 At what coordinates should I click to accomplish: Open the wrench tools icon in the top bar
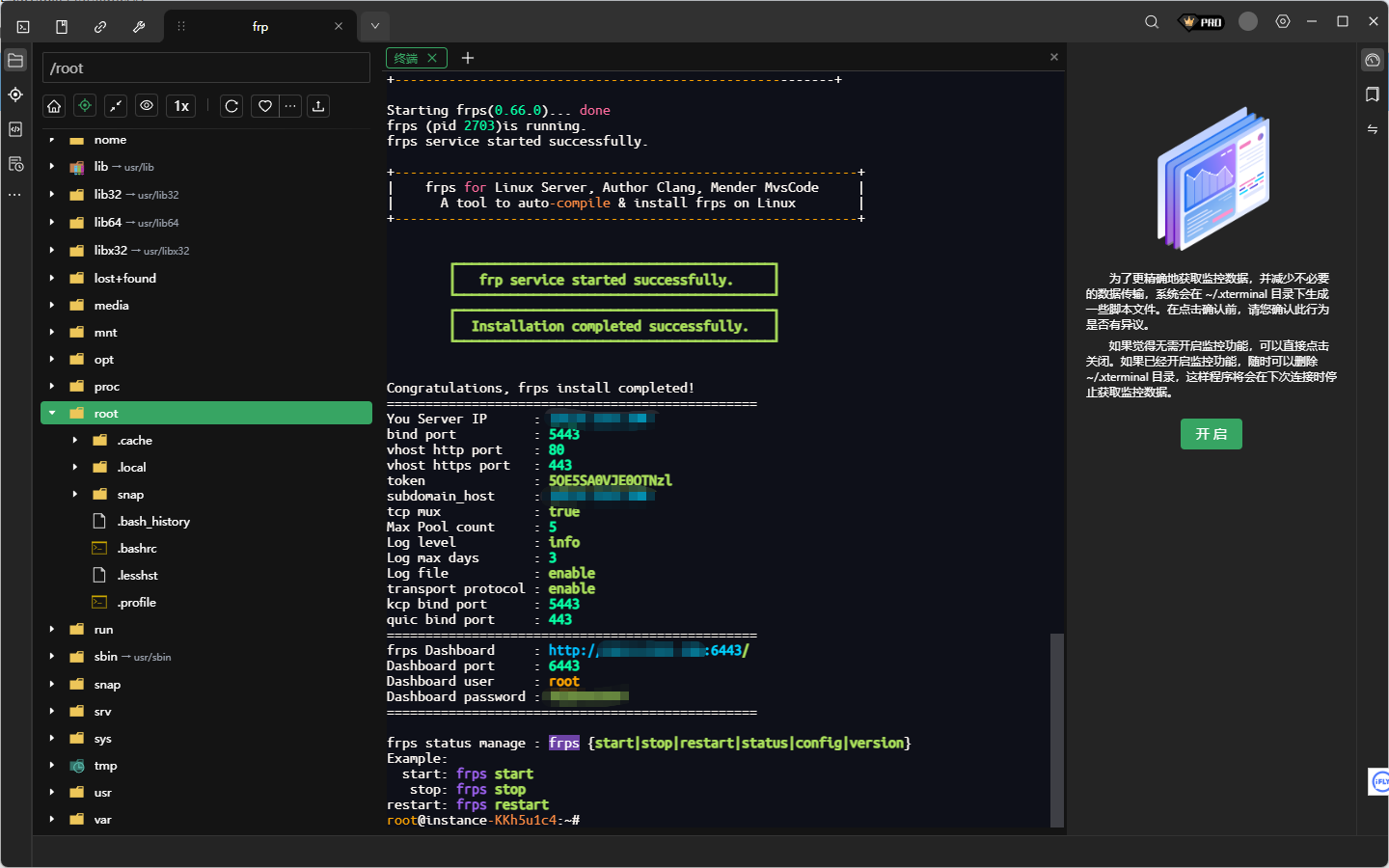(x=139, y=27)
